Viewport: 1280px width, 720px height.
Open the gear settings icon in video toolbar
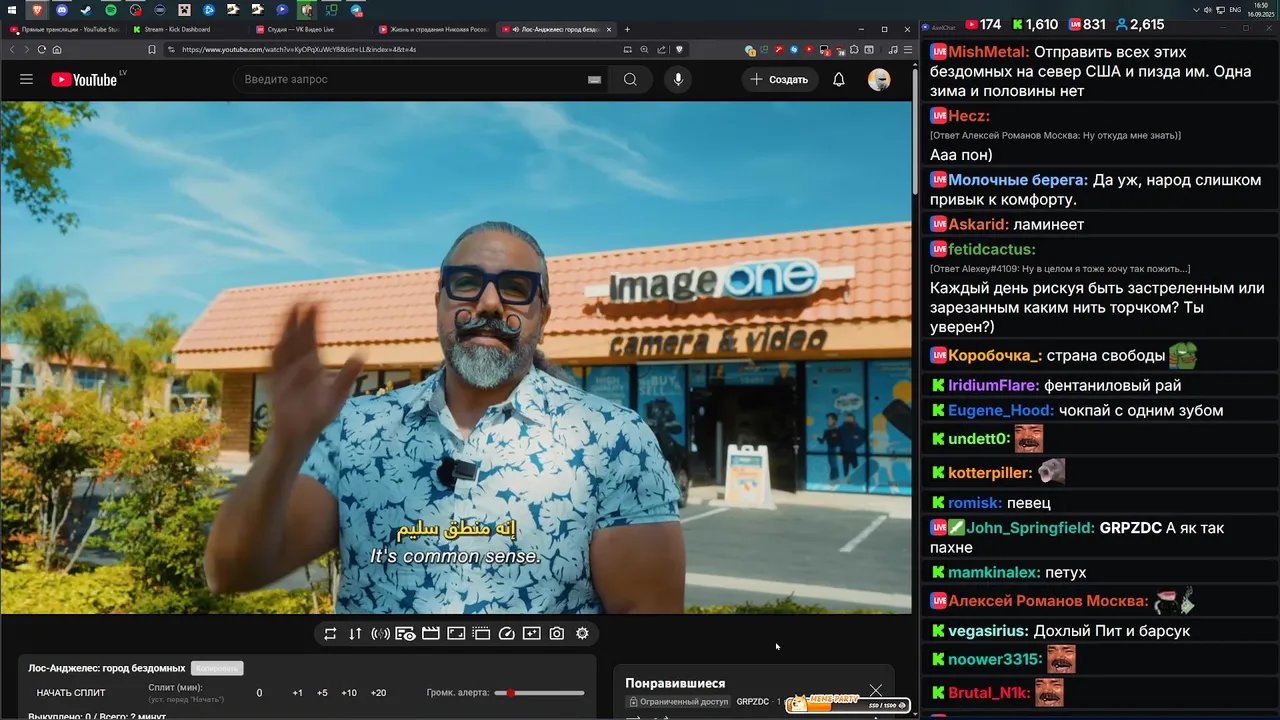tap(582, 633)
